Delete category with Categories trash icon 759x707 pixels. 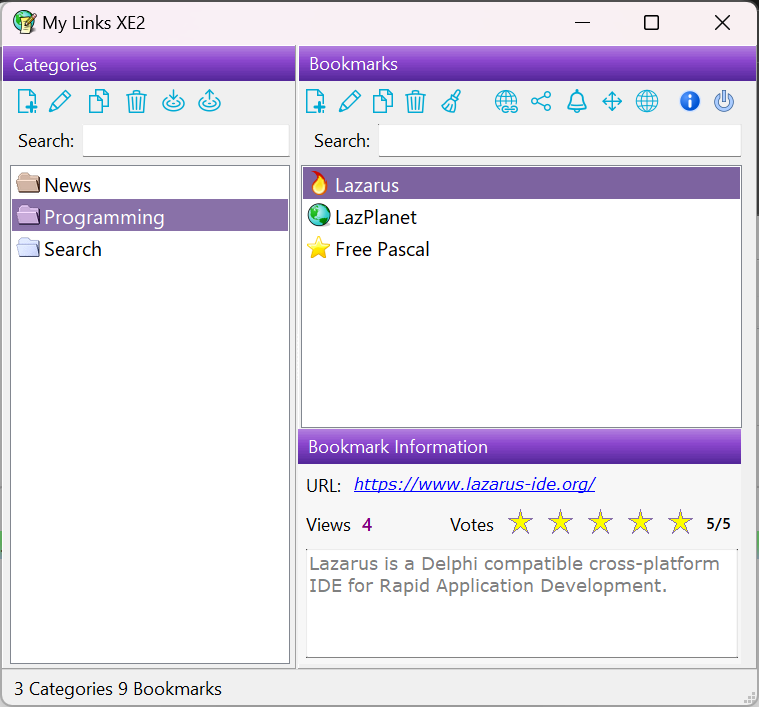coord(137,102)
